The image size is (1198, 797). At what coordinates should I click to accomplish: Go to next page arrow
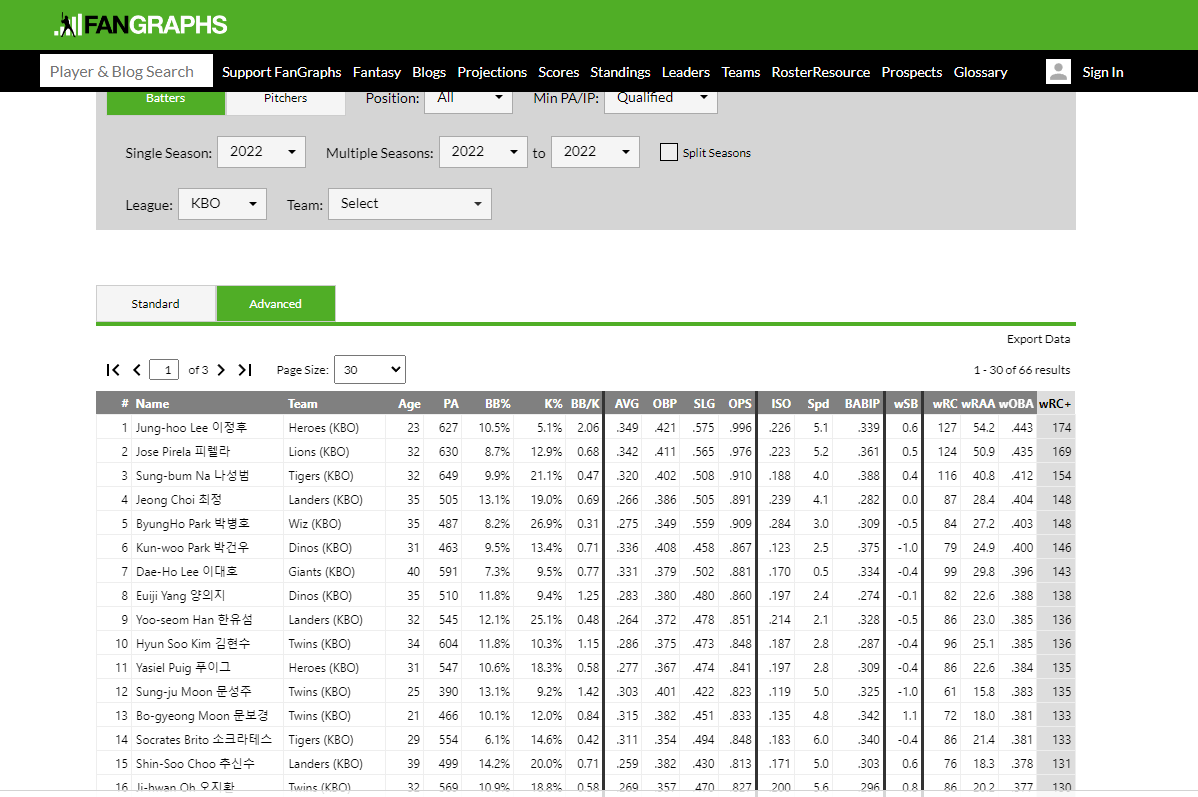tap(222, 370)
